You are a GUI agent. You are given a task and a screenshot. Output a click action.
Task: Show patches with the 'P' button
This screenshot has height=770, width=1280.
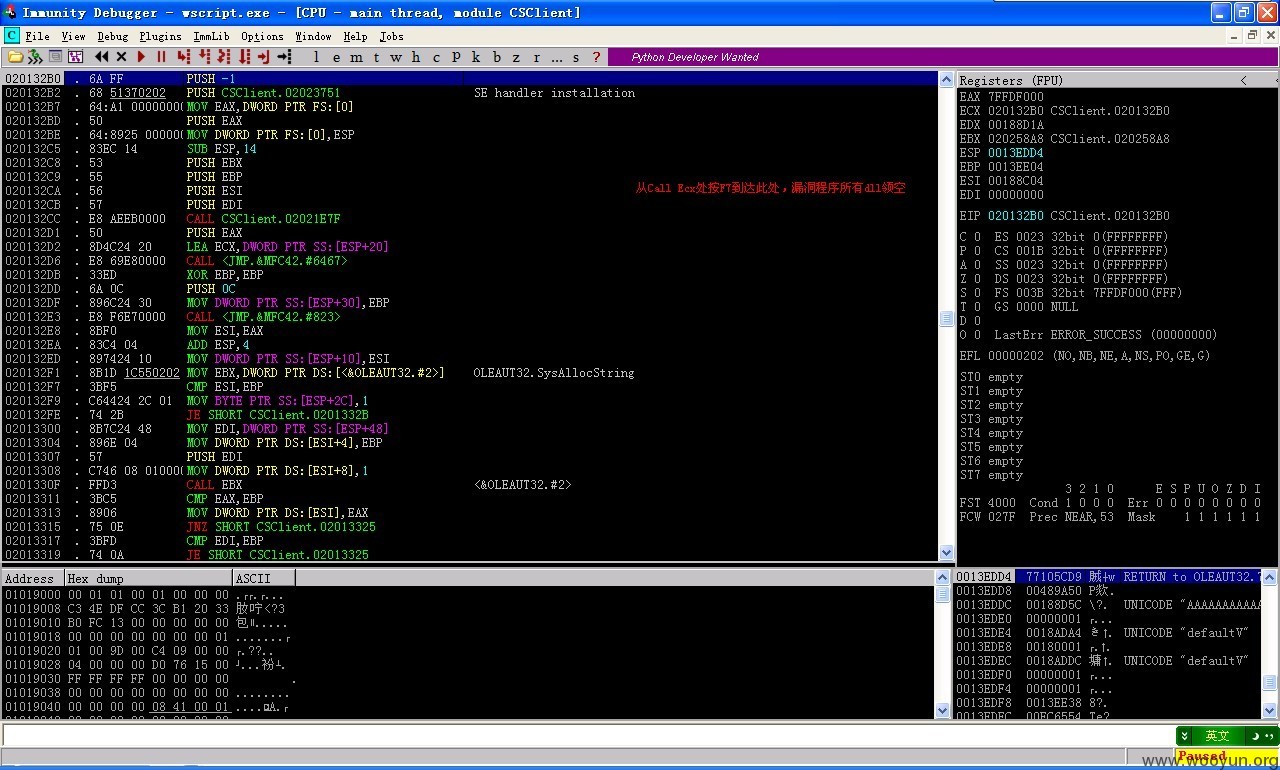point(456,57)
